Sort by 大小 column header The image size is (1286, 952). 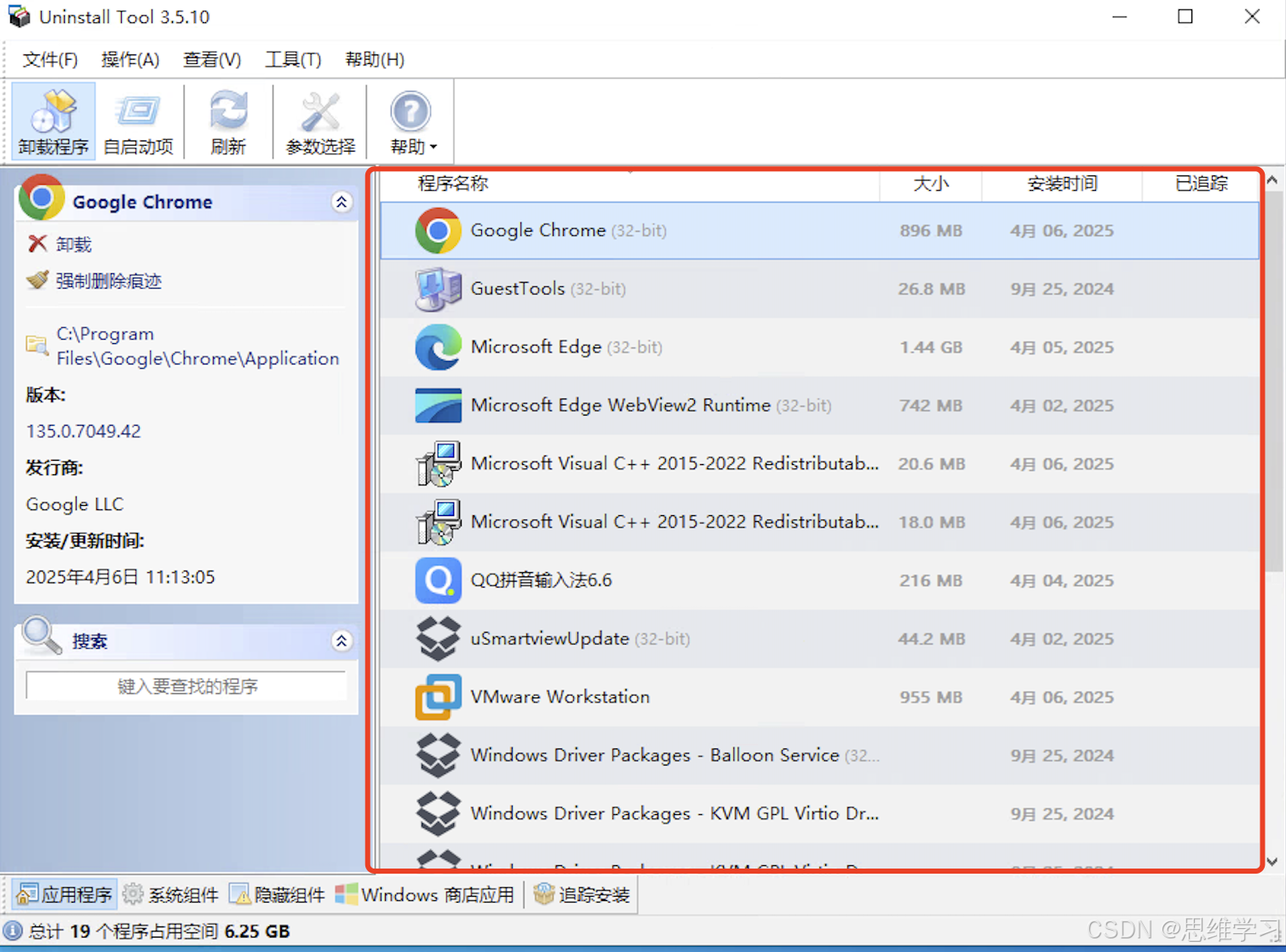931,184
